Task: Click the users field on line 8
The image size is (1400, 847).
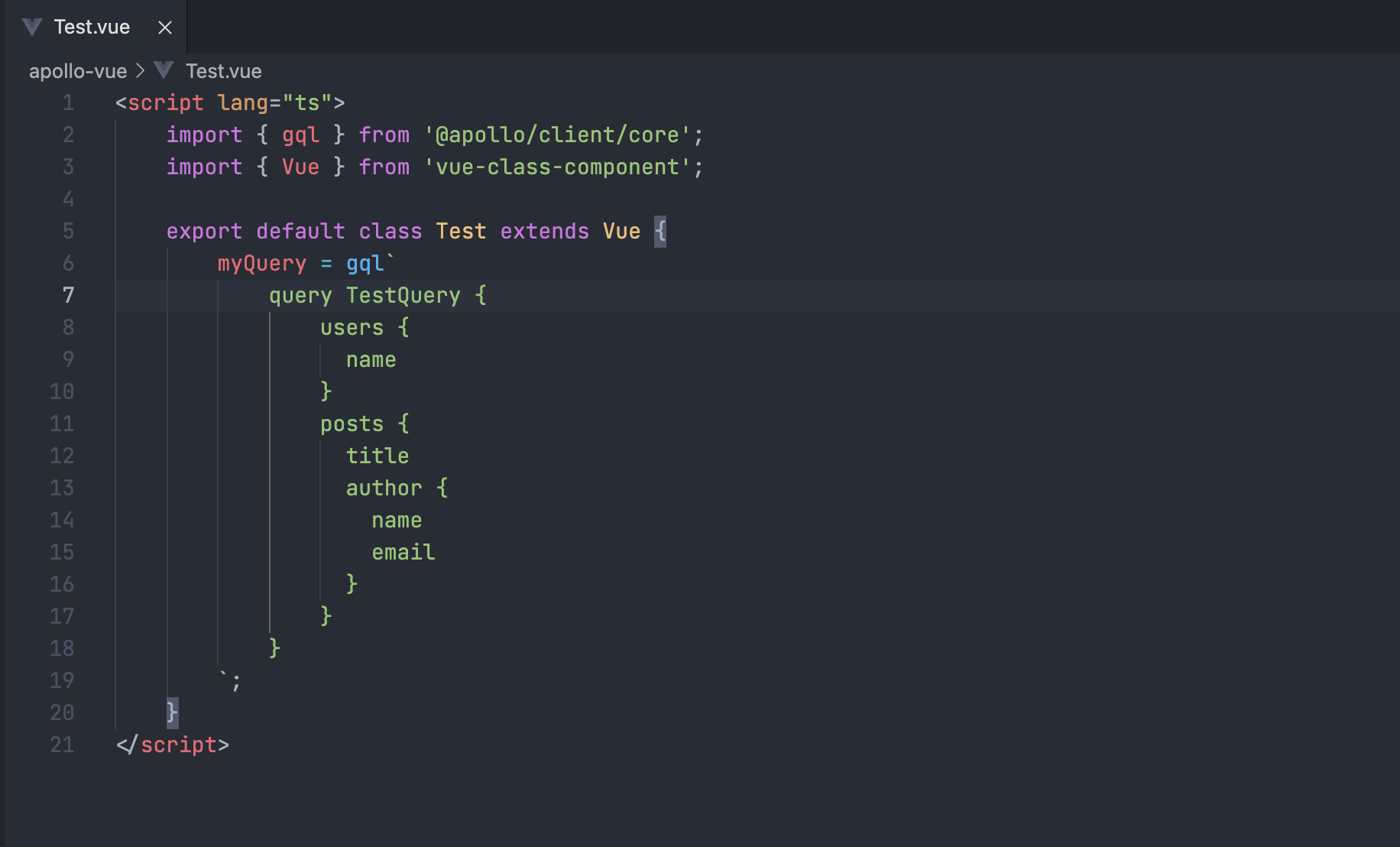Action: click(x=351, y=327)
